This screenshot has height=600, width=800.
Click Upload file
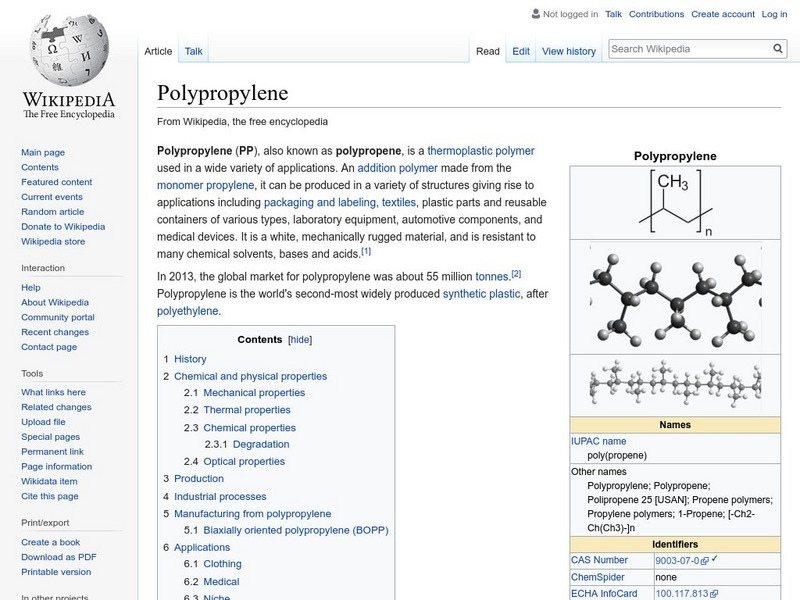(43, 422)
